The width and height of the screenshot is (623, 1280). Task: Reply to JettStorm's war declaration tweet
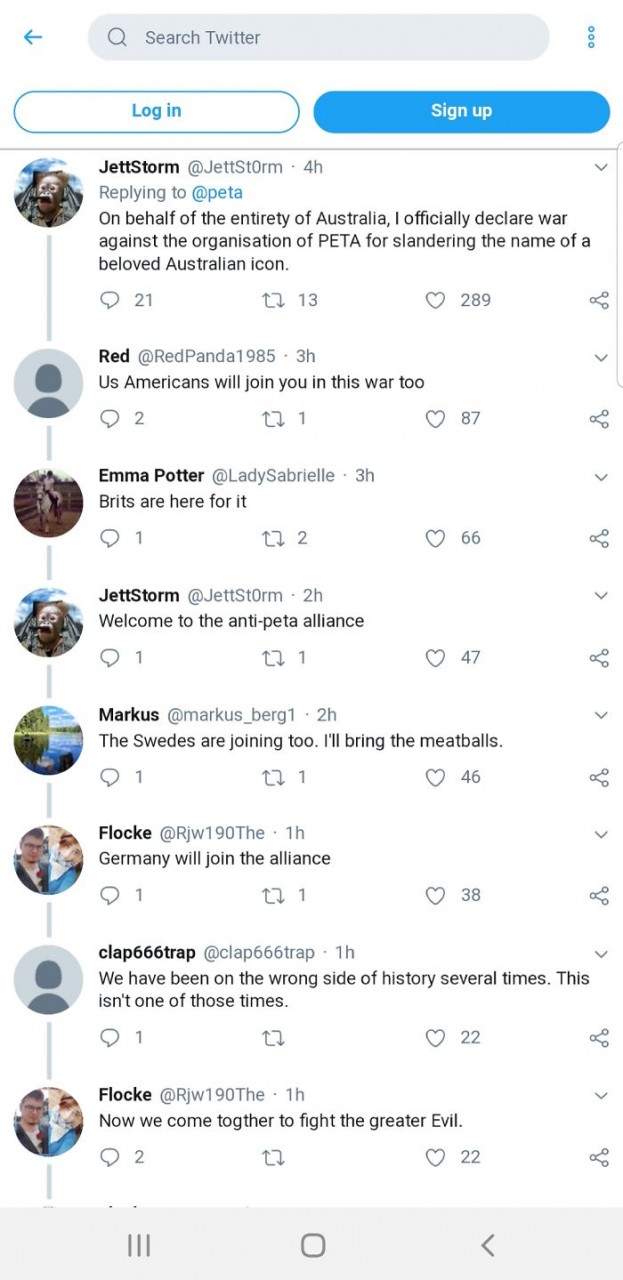pos(110,300)
